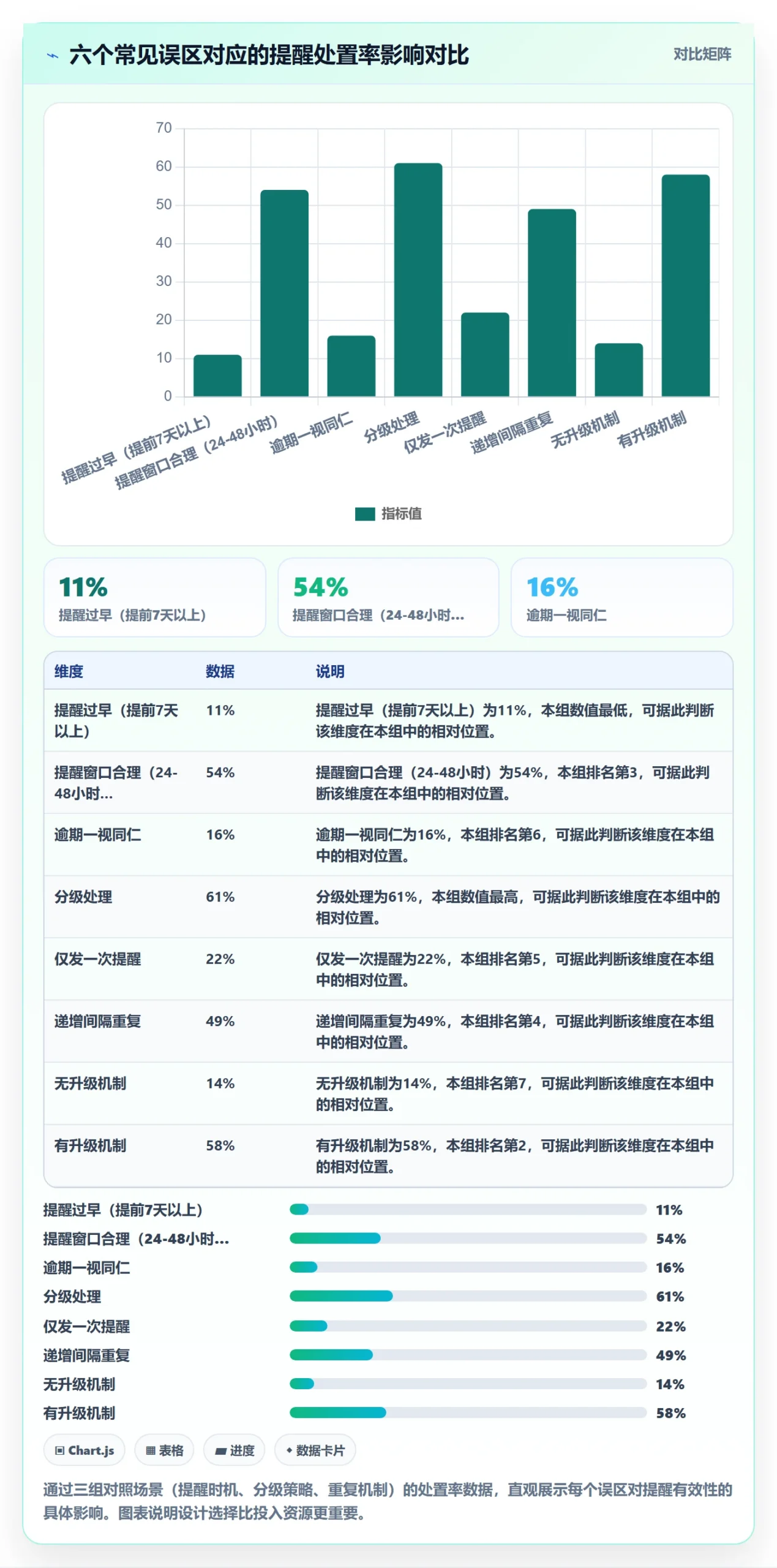The height and width of the screenshot is (1568, 777).
Task: Click the 说明 column header
Action: [x=330, y=671]
